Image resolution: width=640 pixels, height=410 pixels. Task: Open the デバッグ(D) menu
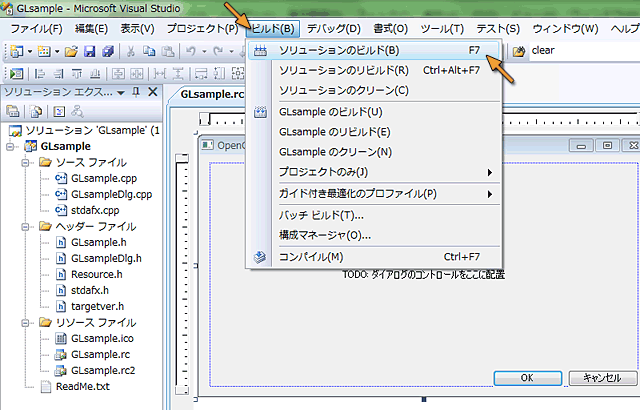tap(333, 29)
